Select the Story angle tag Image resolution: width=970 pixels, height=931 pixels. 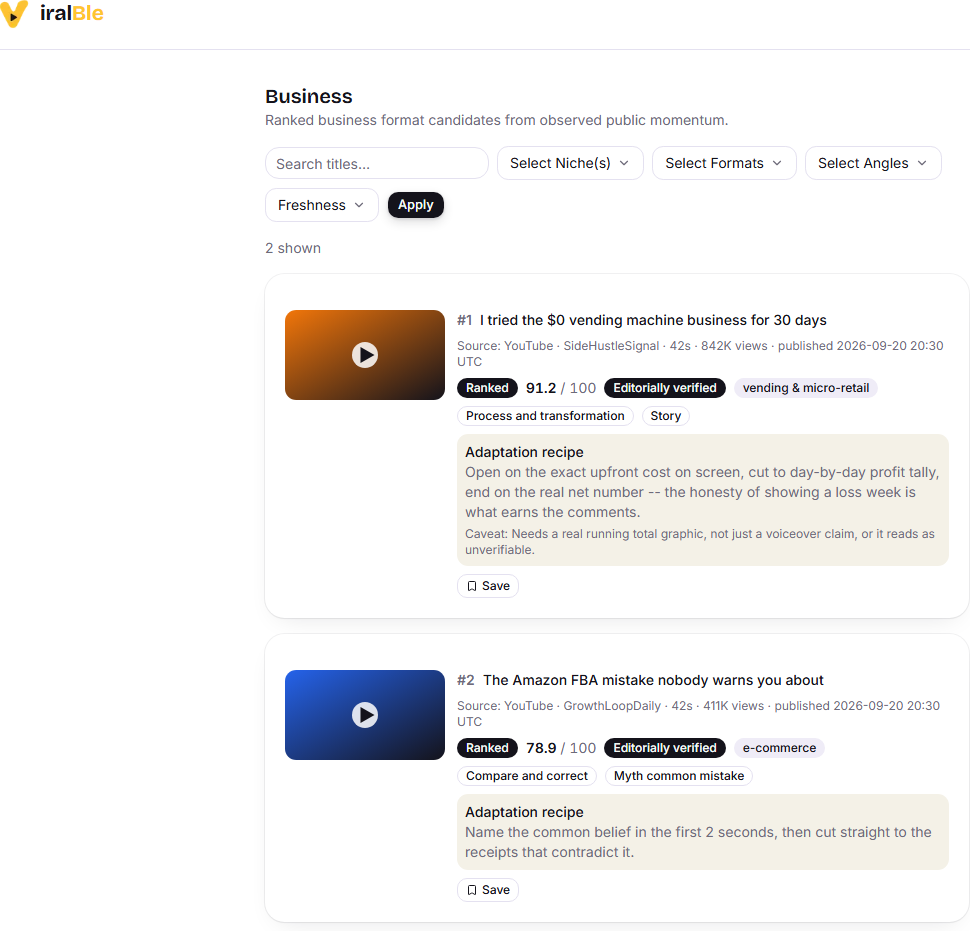tap(665, 416)
